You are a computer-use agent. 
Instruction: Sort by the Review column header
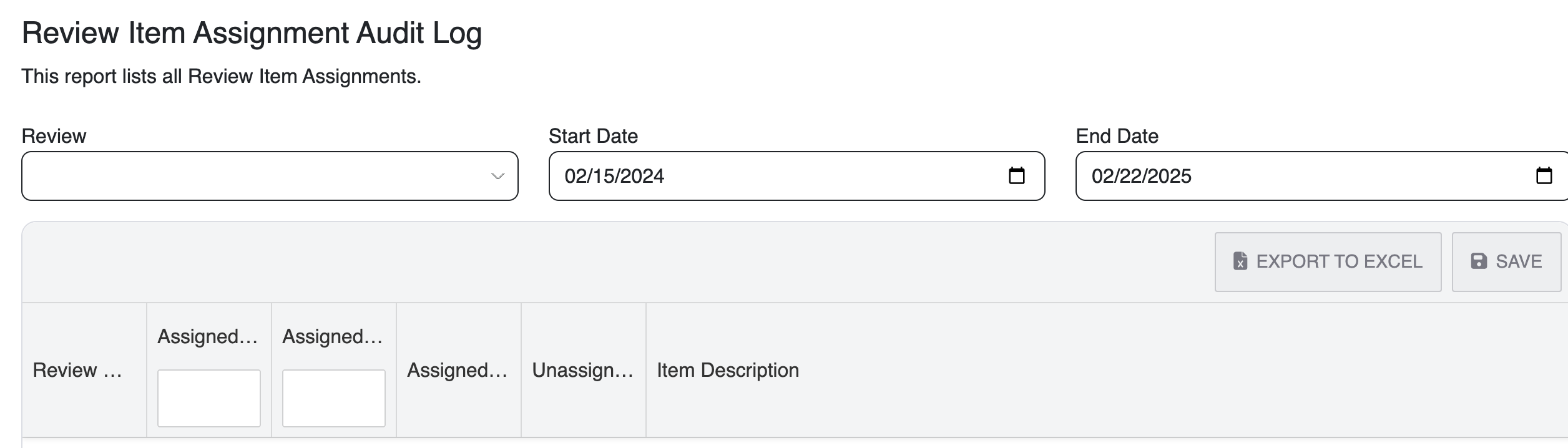click(x=77, y=370)
